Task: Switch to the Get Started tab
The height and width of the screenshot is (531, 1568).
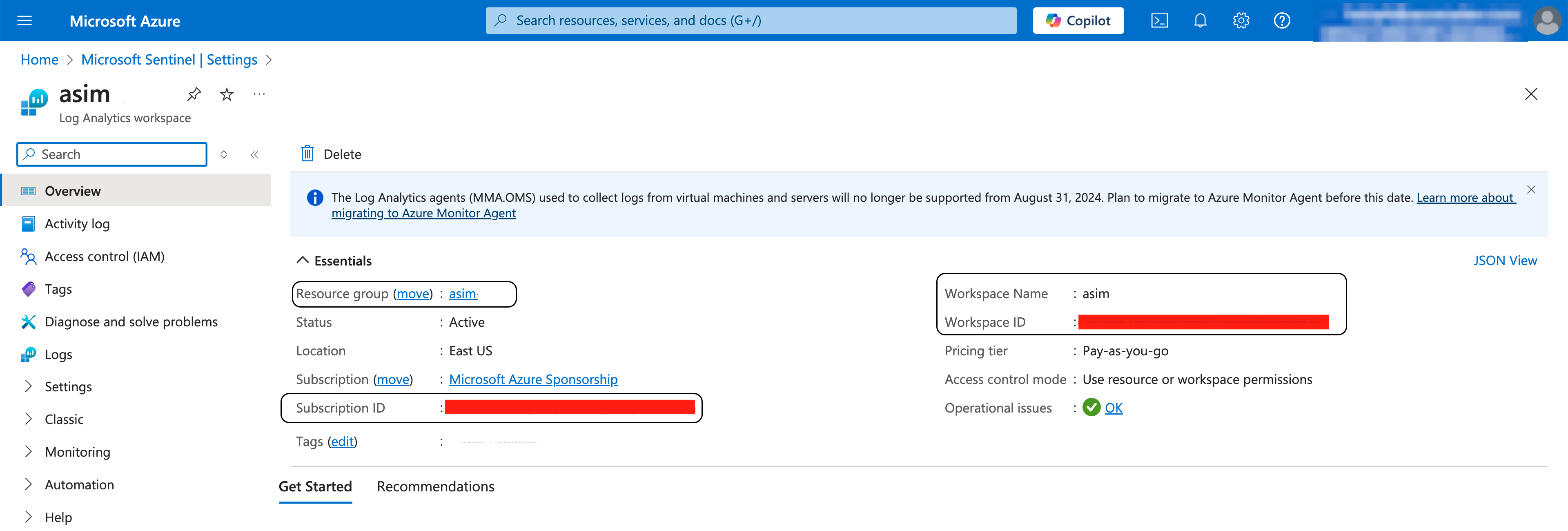Action: pos(315,486)
